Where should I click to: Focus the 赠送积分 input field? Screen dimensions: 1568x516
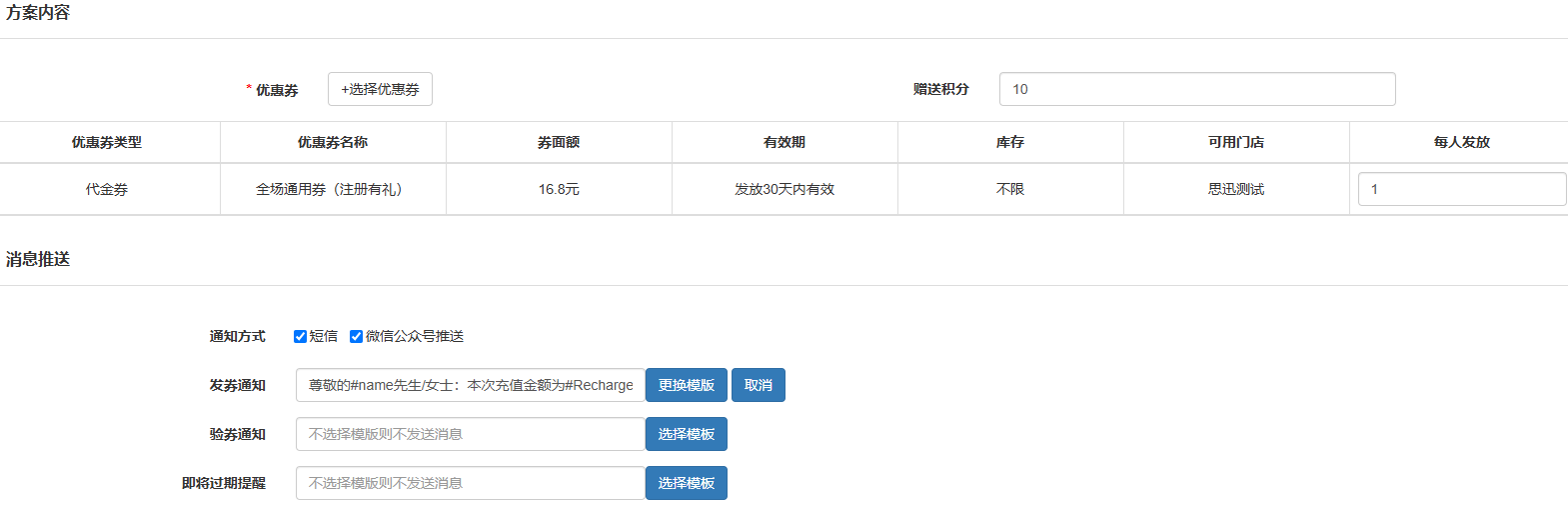click(1197, 89)
